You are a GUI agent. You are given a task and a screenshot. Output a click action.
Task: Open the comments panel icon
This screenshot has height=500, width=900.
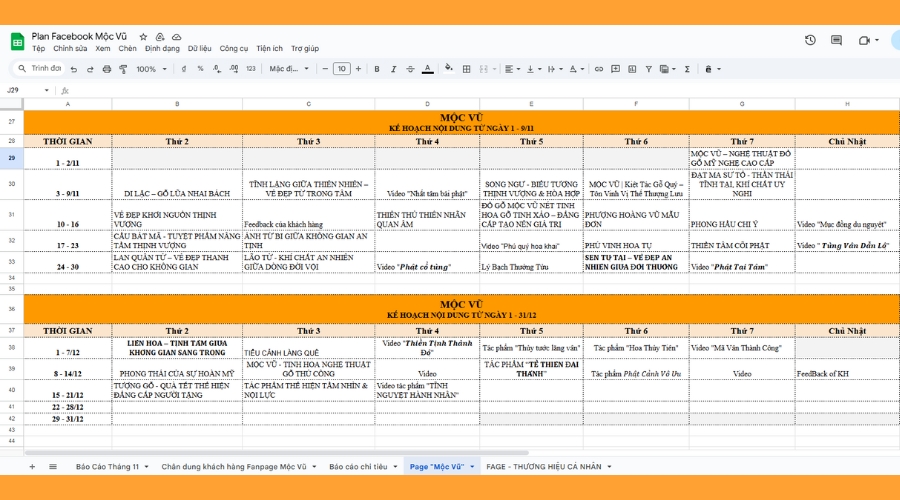[837, 40]
